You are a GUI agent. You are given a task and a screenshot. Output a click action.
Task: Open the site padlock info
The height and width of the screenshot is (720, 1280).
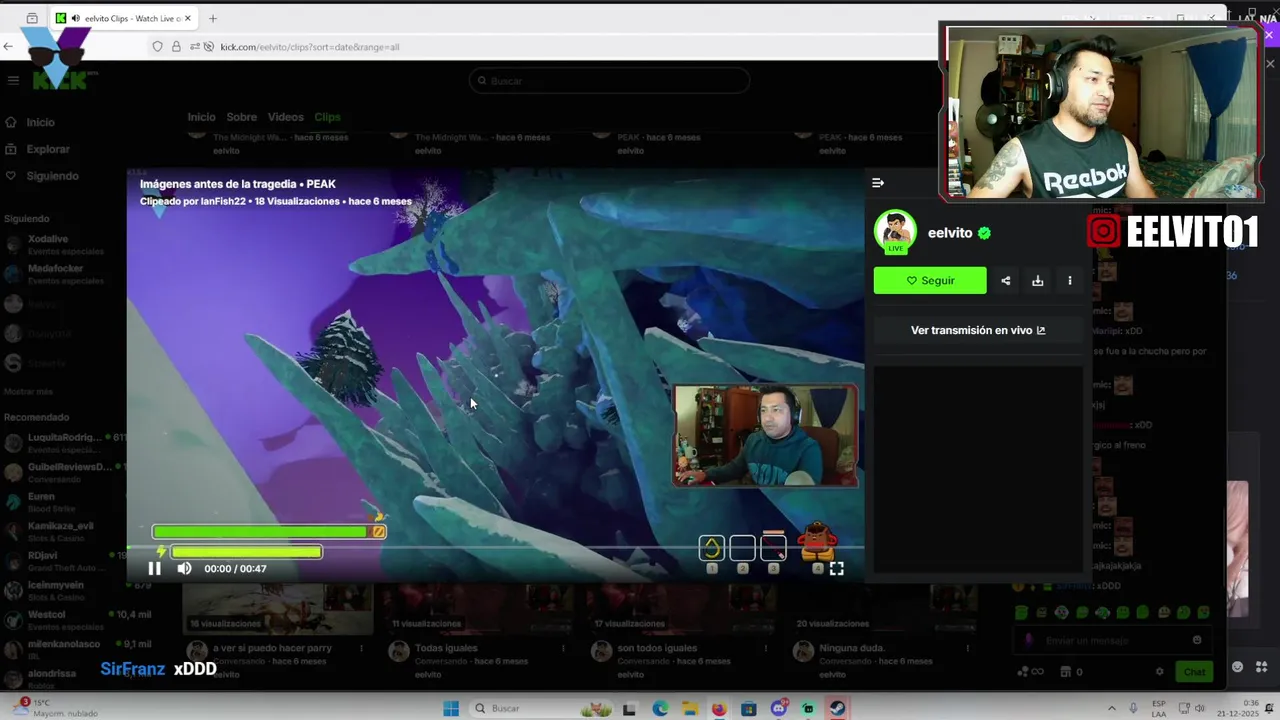click(x=176, y=47)
